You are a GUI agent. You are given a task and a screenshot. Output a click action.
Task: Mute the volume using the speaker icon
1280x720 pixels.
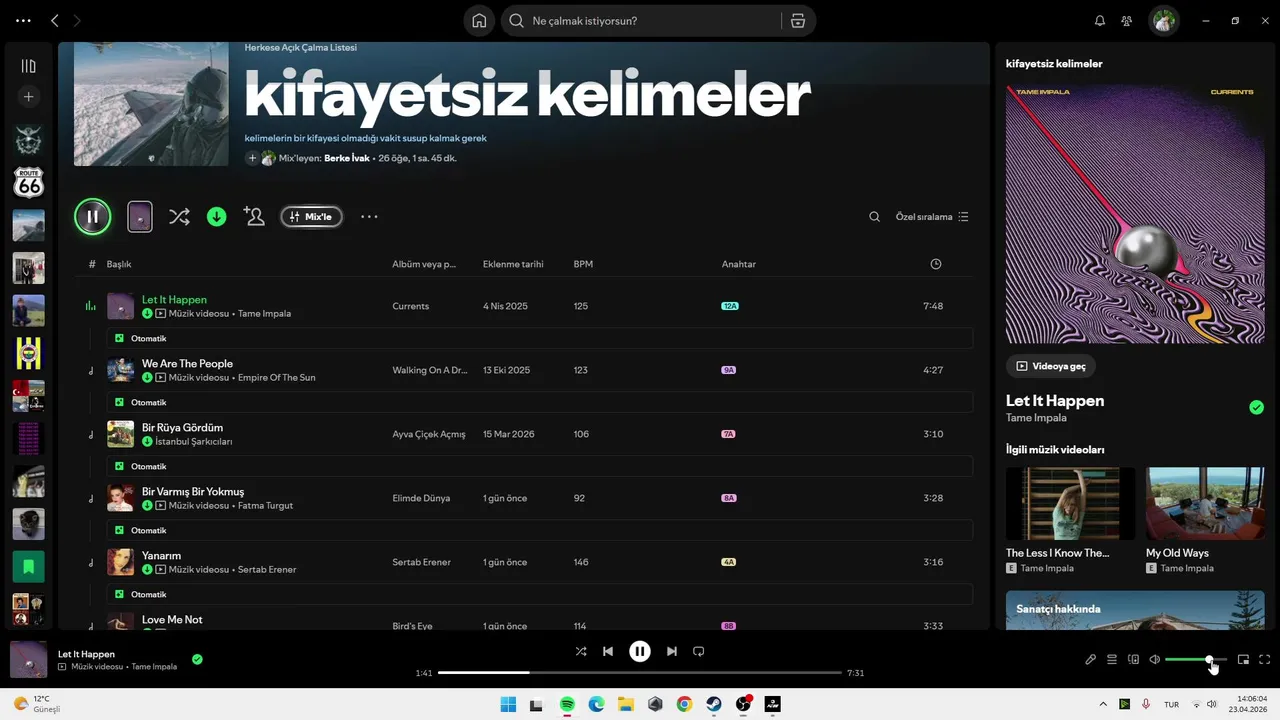(1155, 660)
